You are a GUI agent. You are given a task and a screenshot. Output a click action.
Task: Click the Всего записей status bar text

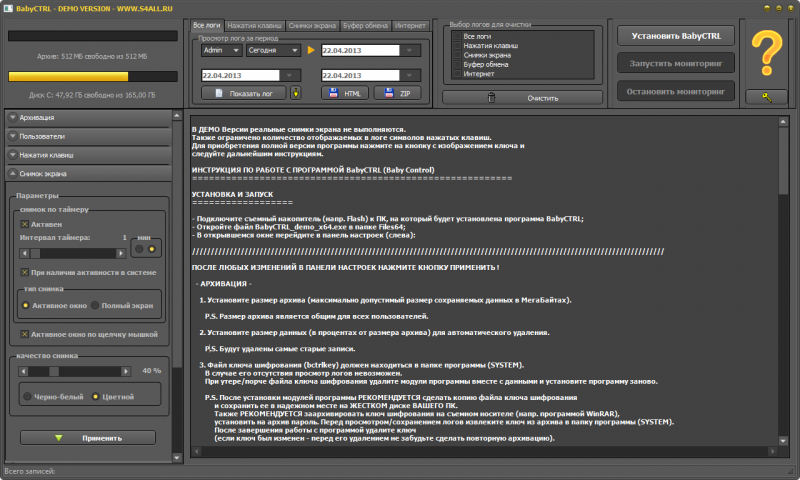[x=29, y=471]
